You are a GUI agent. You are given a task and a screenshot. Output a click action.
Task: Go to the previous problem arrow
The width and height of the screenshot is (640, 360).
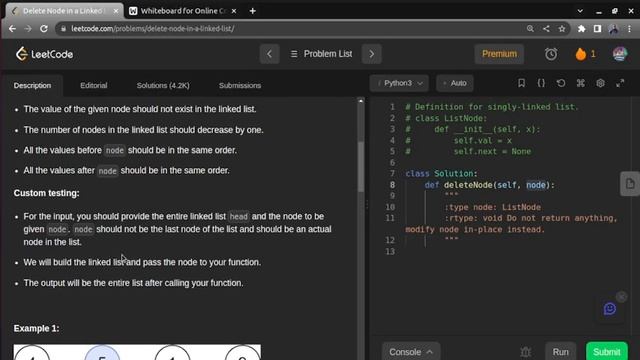click(x=269, y=54)
